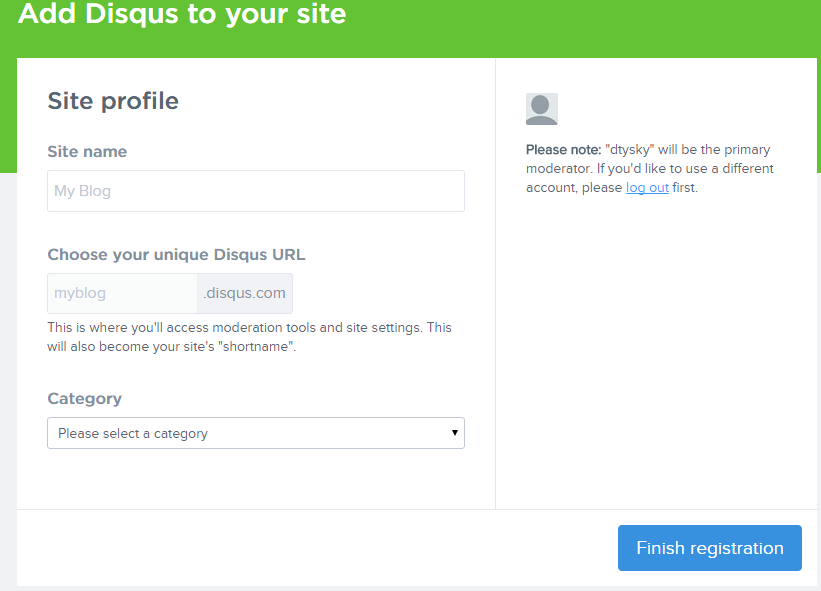Click the .disqus.com URL suffix
Viewport: 821px width, 591px height.
(245, 293)
